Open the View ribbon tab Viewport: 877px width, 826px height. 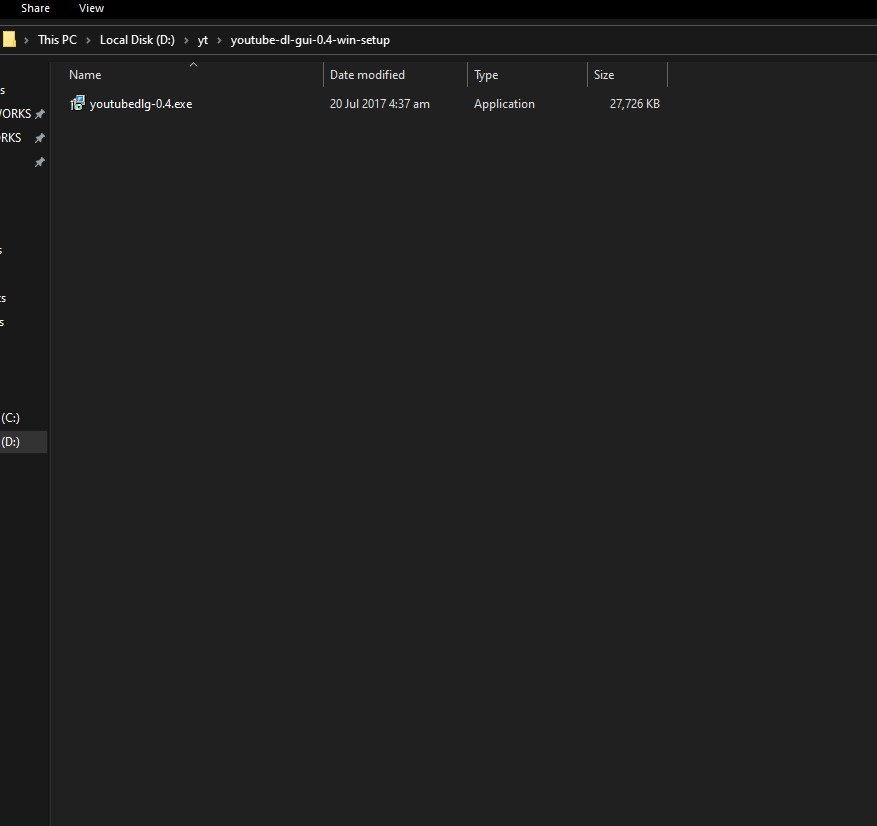91,8
